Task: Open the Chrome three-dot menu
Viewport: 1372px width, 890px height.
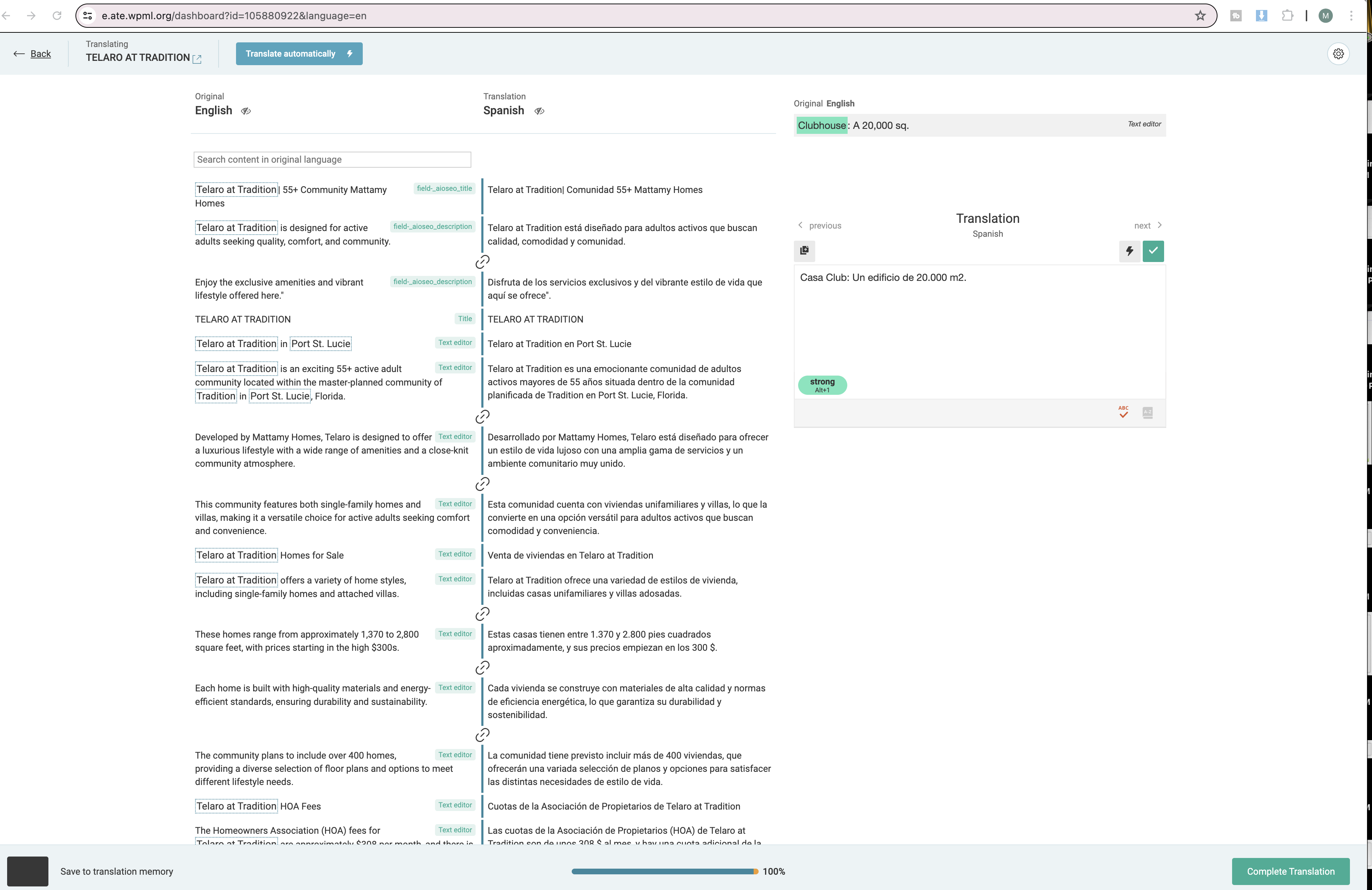Action: coord(1351,16)
